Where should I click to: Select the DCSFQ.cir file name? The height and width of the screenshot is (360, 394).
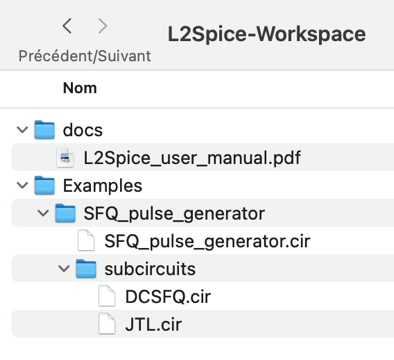168,297
